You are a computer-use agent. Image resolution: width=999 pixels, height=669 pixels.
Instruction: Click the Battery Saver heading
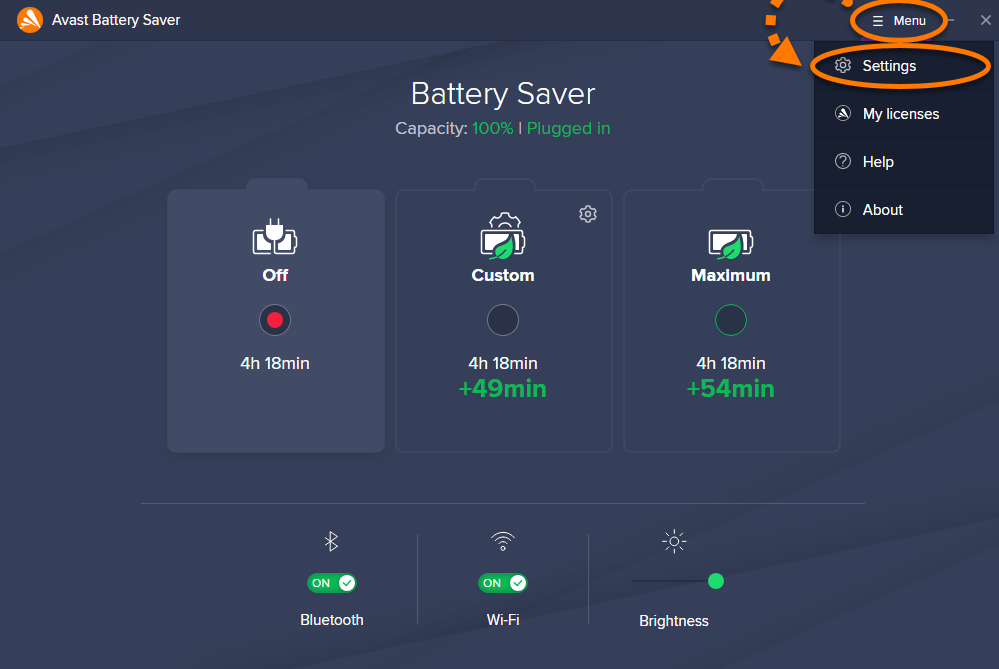pos(503,94)
